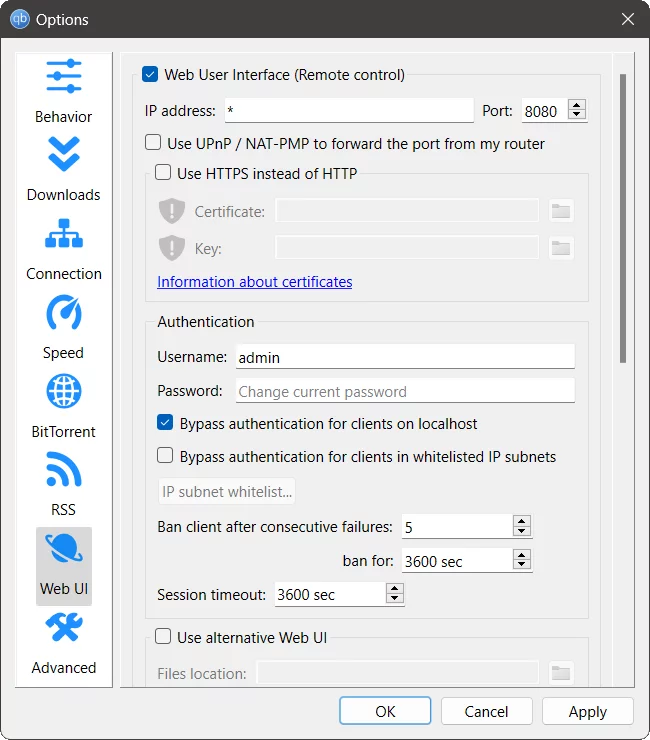Viewport: 650px width, 740px height.
Task: Click the IP address input field
Action: point(349,110)
